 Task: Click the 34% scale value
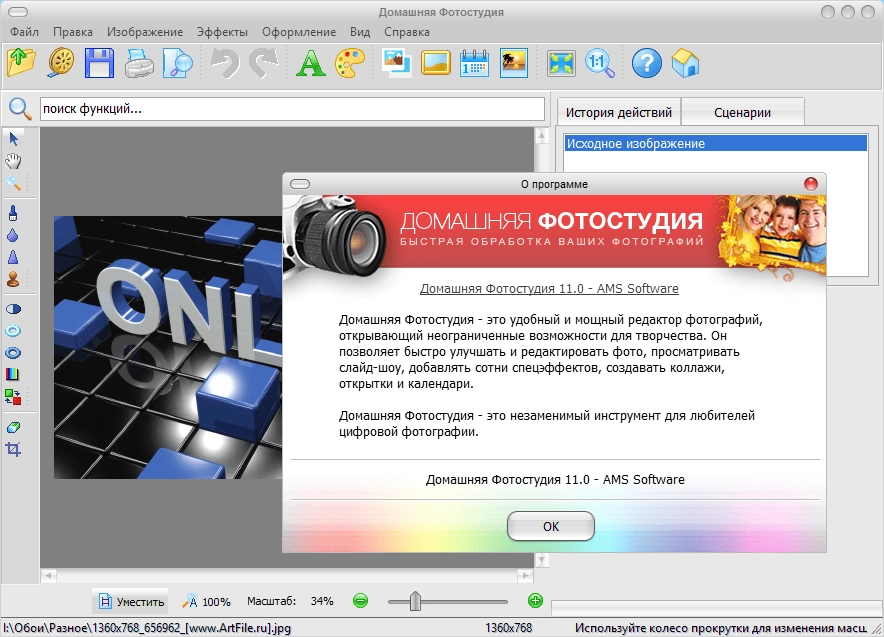coord(322,601)
